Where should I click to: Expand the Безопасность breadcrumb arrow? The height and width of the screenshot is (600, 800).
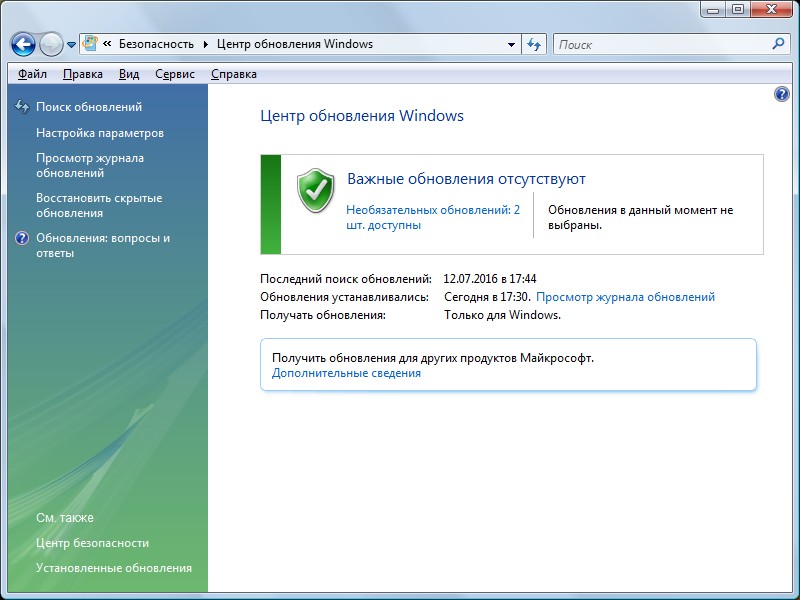[207, 44]
